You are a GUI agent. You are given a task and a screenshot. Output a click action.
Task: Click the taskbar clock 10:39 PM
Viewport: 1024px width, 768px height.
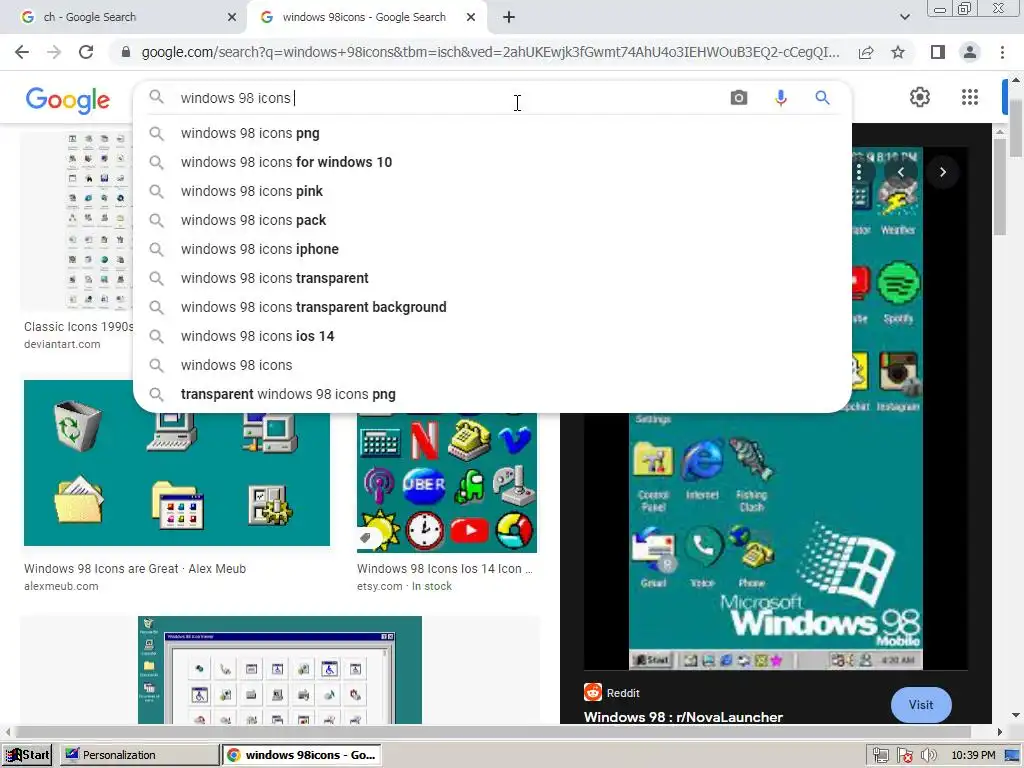coord(973,756)
